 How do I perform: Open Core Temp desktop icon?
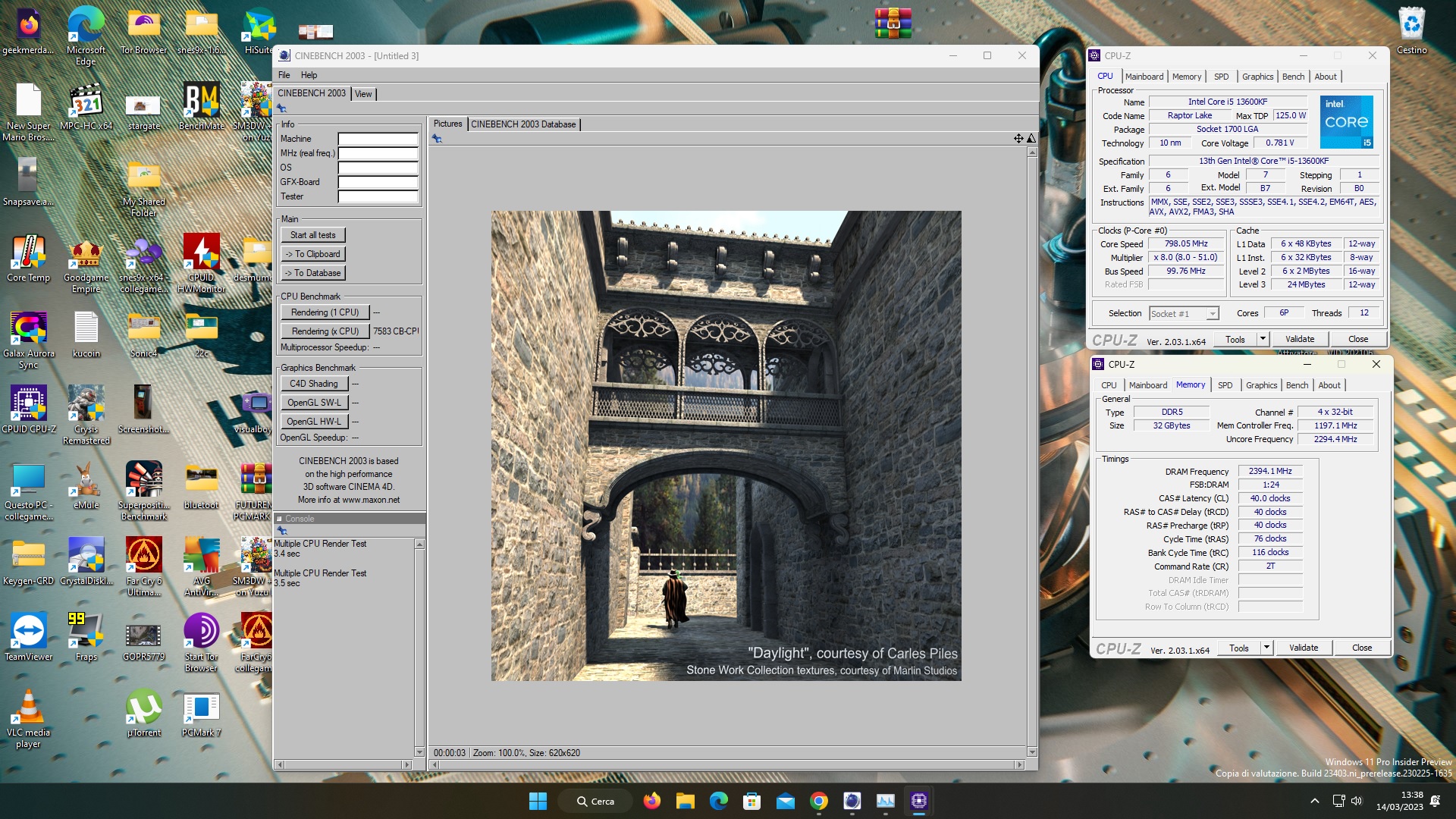(x=28, y=259)
